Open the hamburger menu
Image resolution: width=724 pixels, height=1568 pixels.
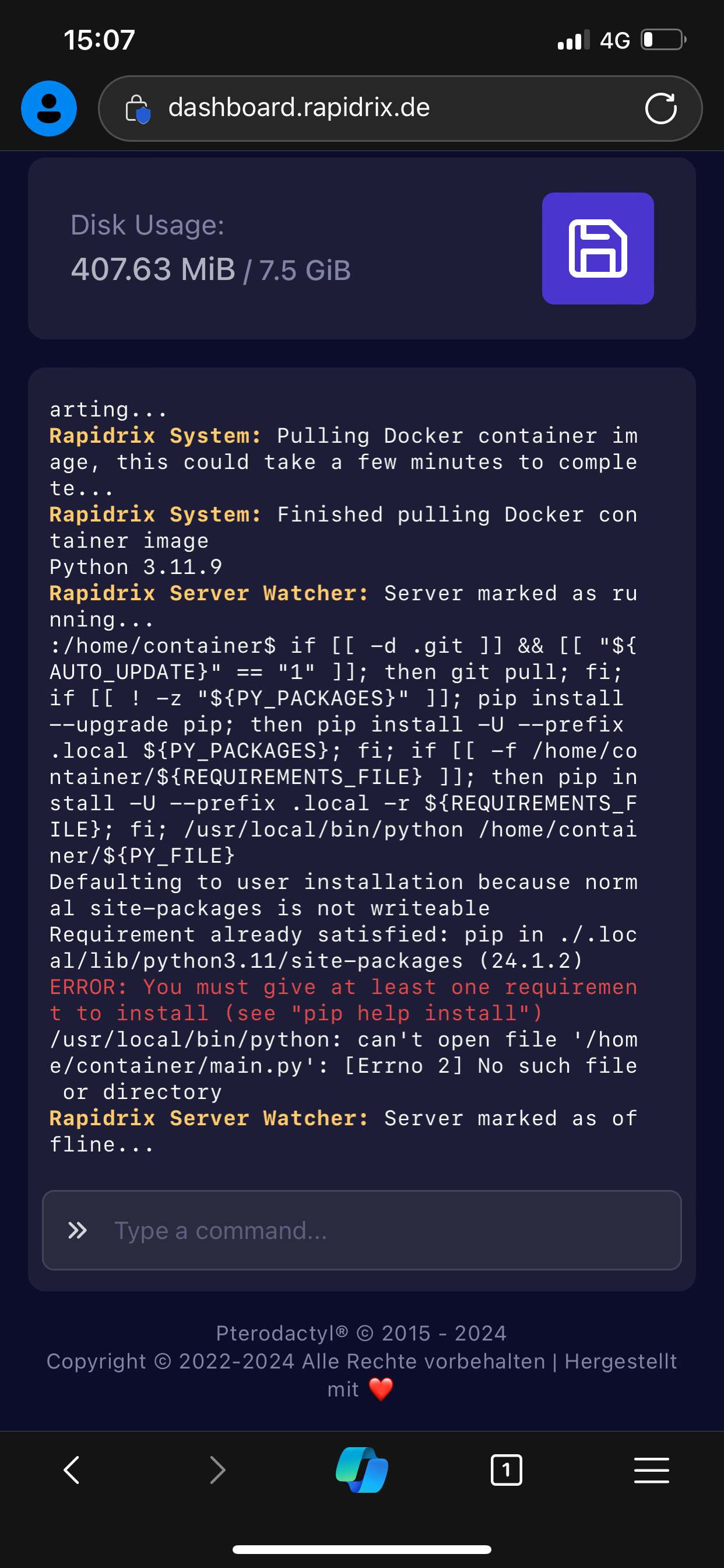(652, 1470)
